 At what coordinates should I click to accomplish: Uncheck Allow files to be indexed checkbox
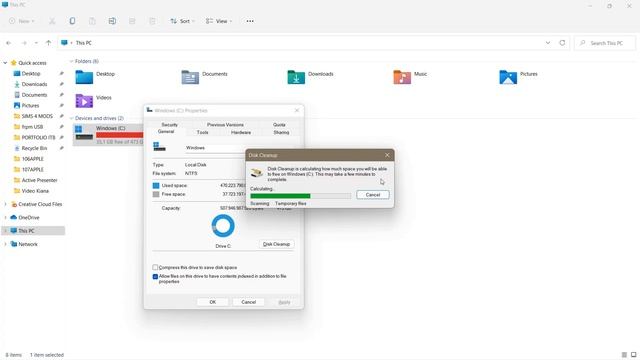pyautogui.click(x=155, y=276)
